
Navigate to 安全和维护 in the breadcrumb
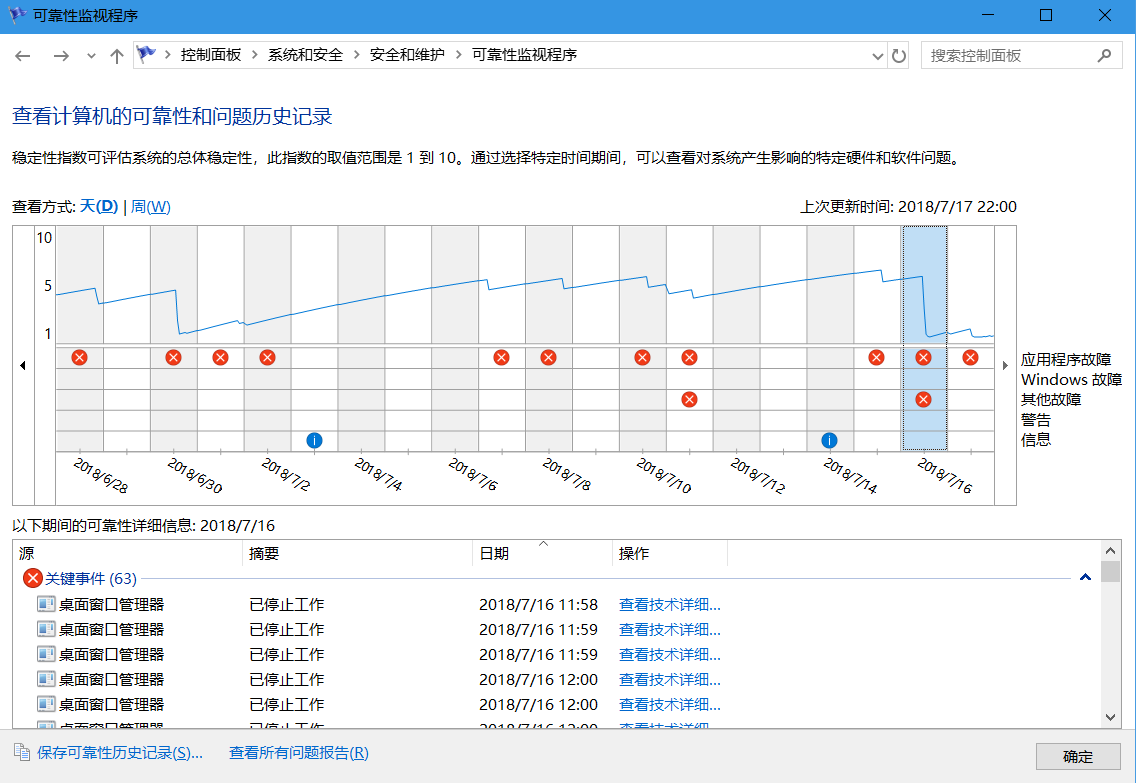(407, 55)
